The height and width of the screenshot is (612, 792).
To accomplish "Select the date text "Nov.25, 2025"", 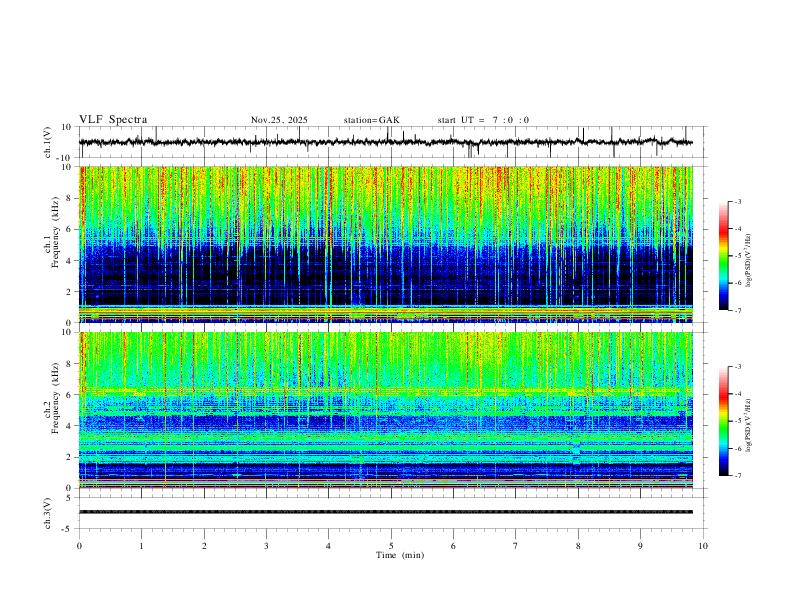I will [x=279, y=120].
